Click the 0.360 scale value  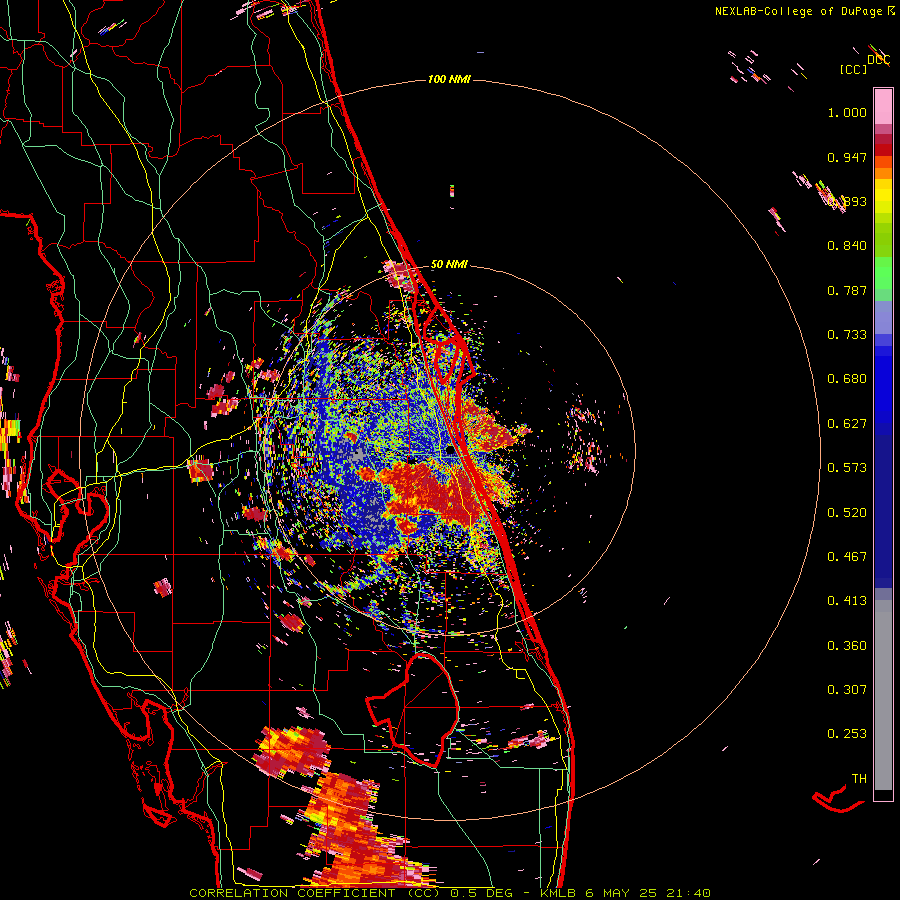[847, 646]
